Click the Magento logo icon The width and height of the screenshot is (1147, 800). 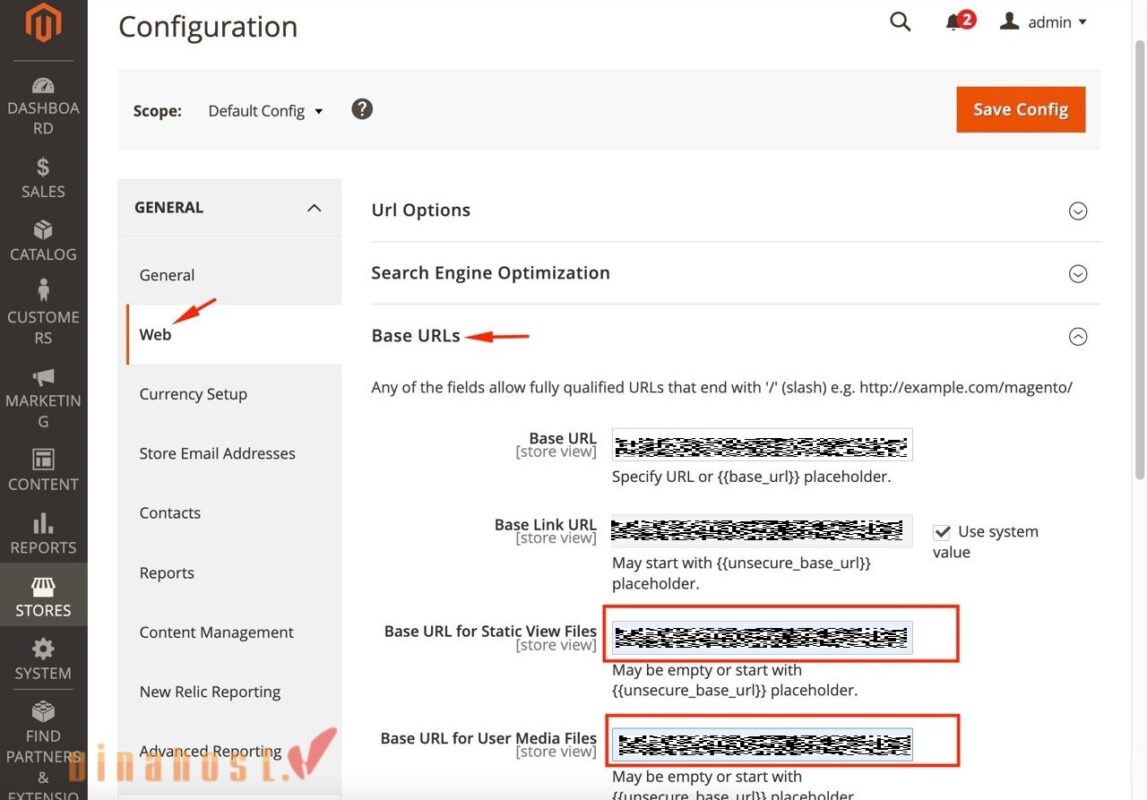43,24
